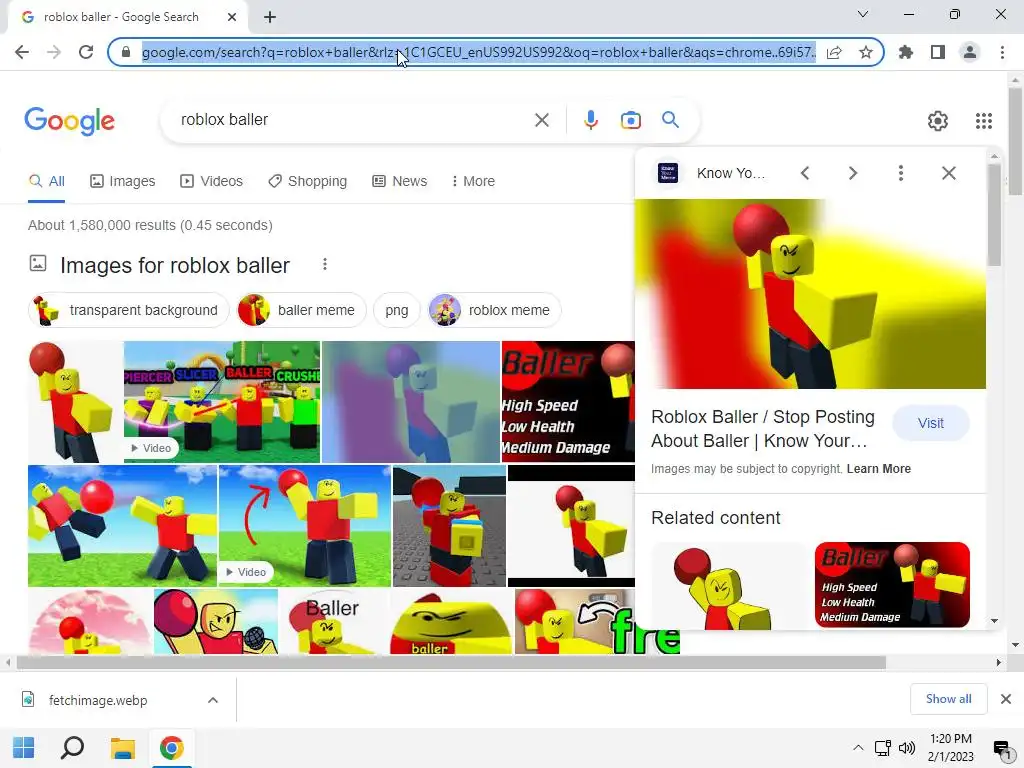Screen dimensions: 1024x768
Task: Submit search with magnifier icon
Action: coord(670,120)
